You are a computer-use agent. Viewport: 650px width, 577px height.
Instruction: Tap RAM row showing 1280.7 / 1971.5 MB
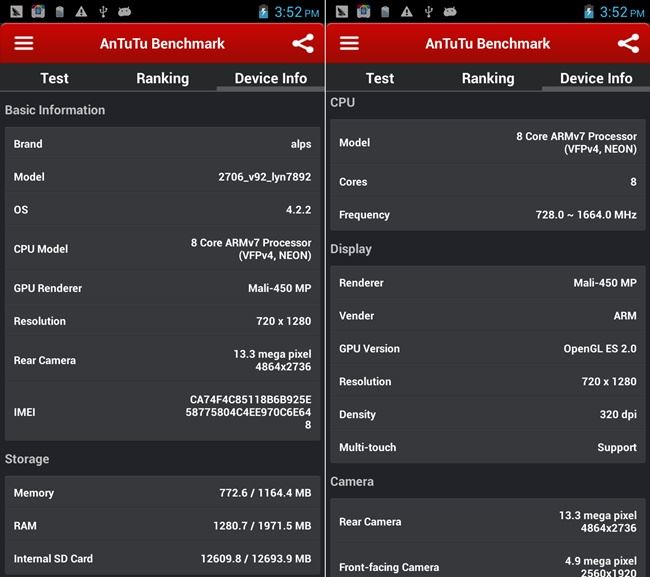[x=162, y=525]
